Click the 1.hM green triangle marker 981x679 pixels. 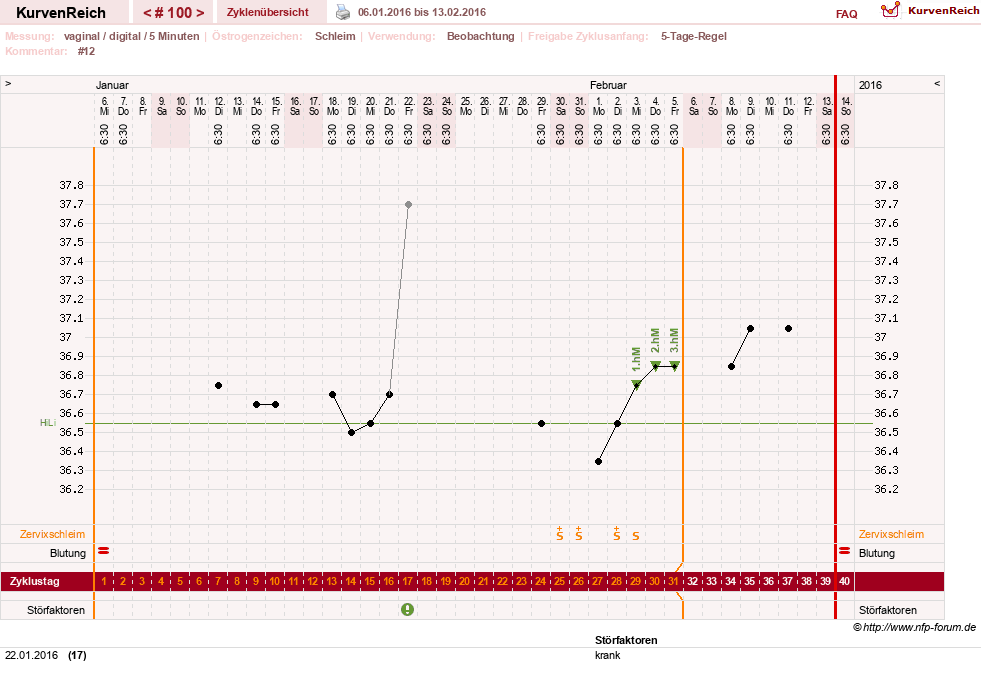pos(636,384)
